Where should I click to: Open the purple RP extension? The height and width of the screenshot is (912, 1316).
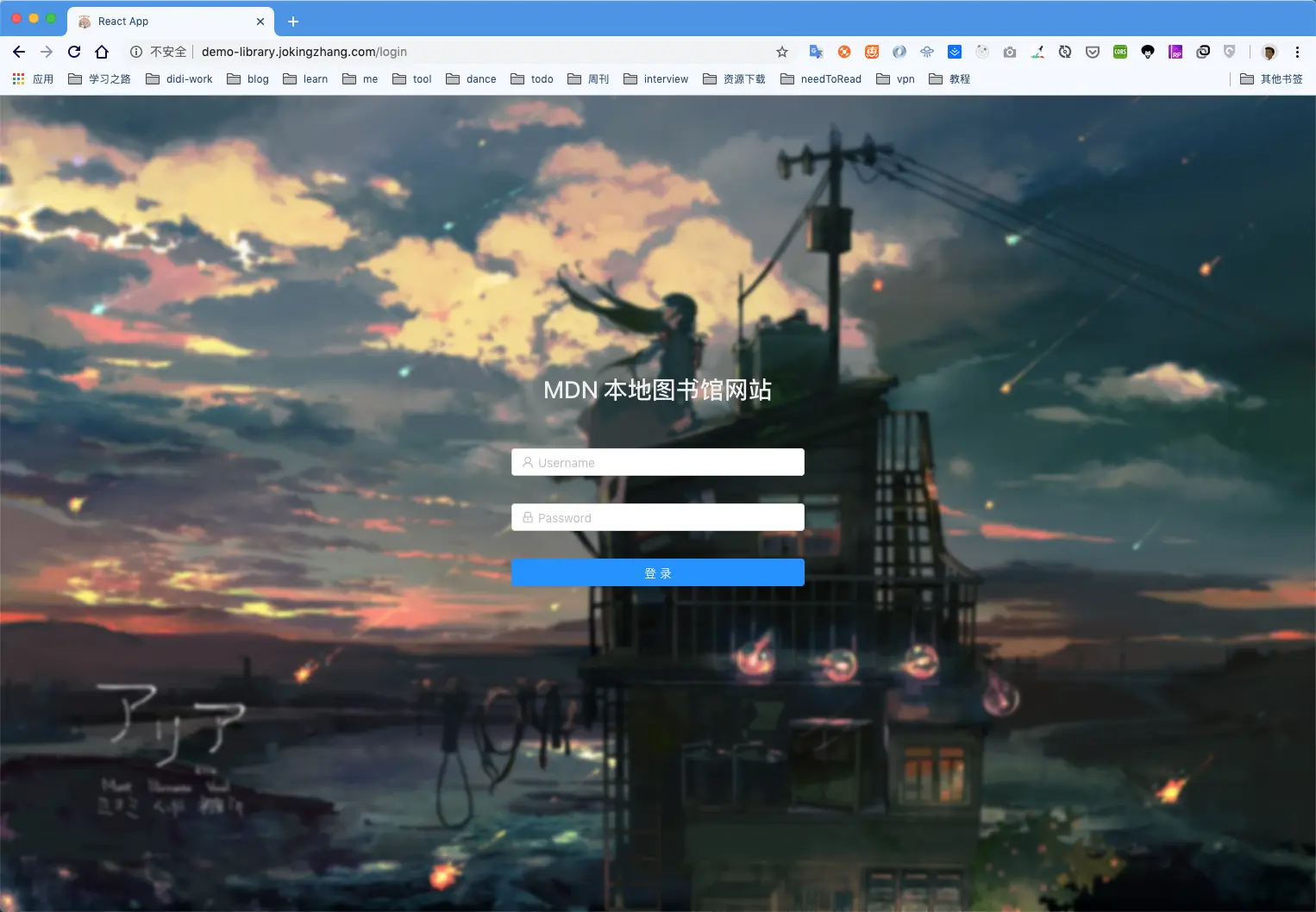1175,52
